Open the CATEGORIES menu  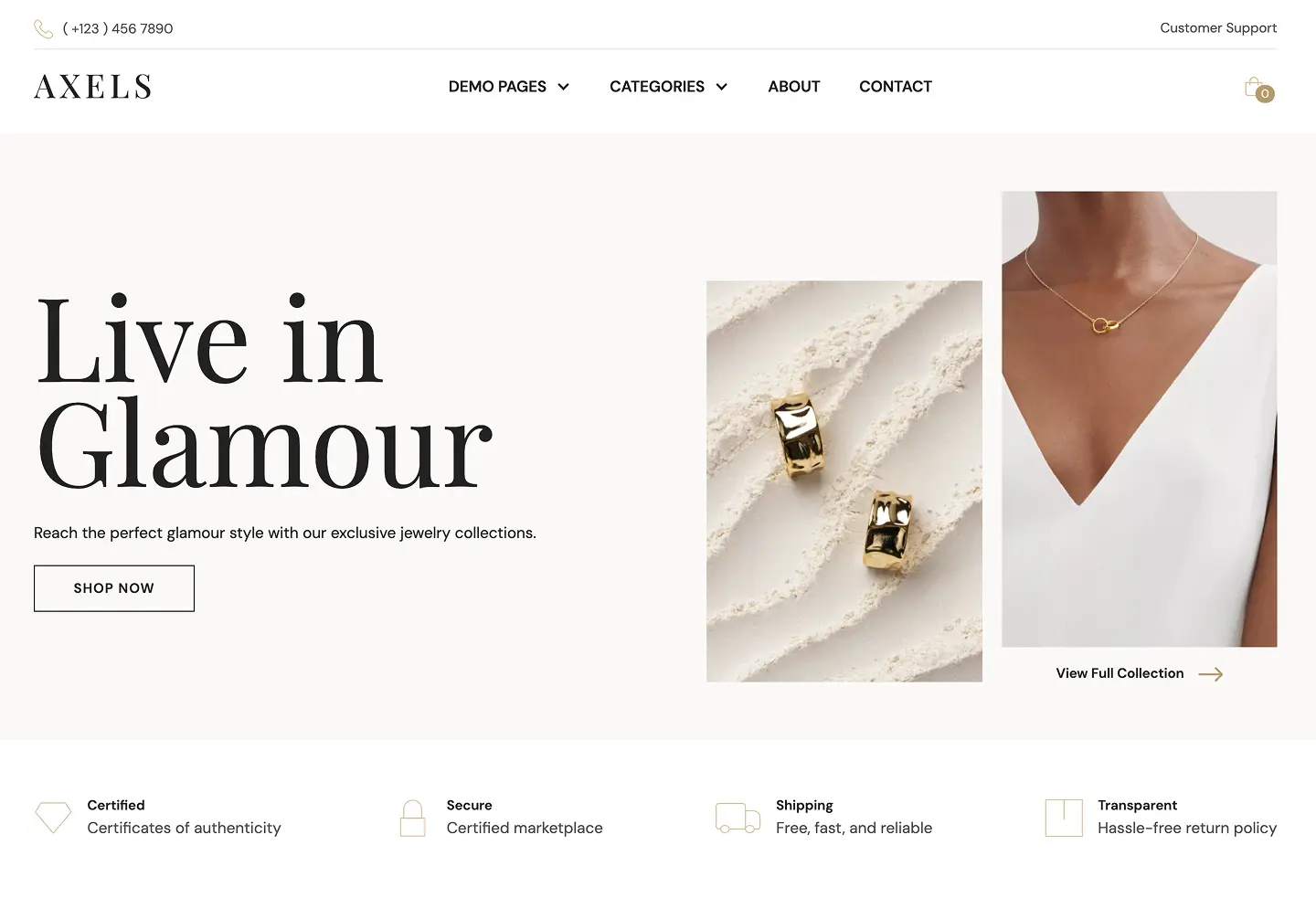(x=657, y=87)
